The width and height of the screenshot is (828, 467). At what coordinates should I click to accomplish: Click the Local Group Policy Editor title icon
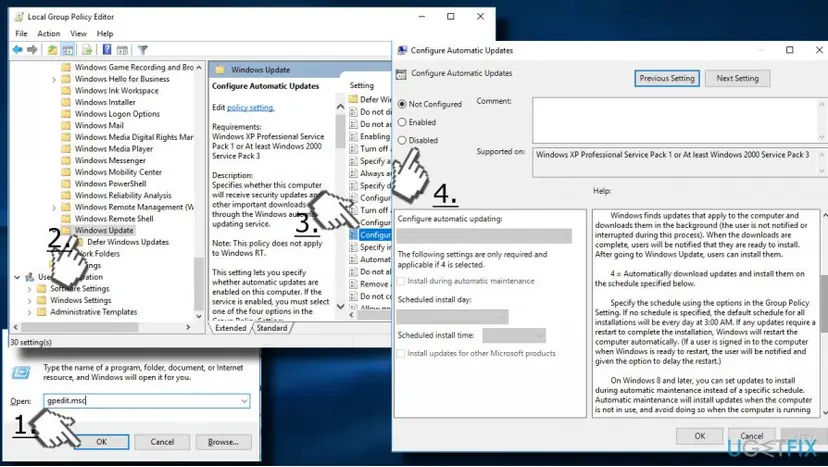(19, 17)
